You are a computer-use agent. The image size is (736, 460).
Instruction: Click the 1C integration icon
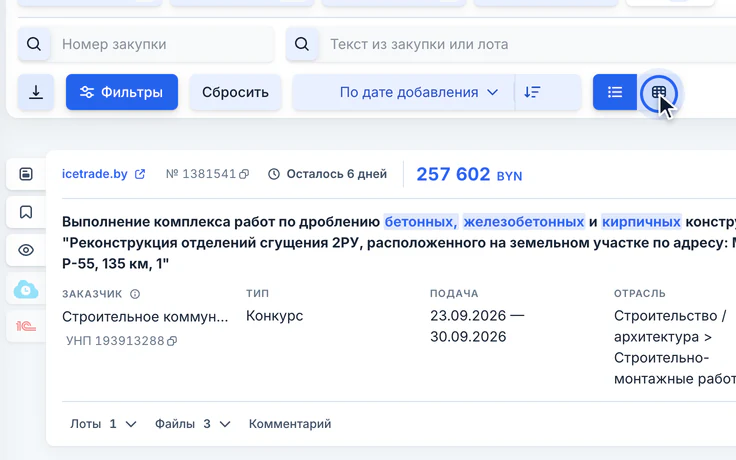26,326
